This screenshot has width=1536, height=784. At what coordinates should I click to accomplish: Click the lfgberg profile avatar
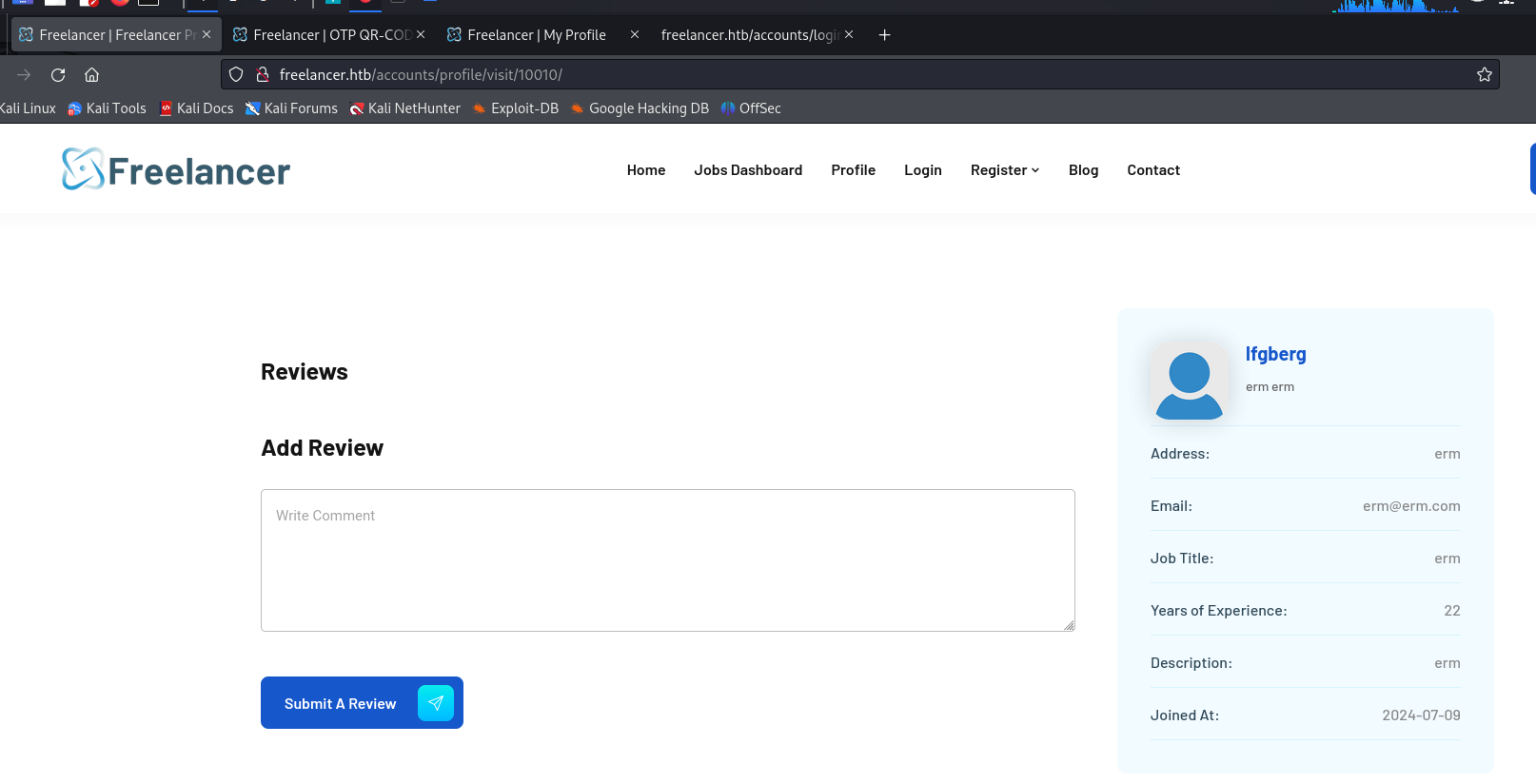point(1189,382)
